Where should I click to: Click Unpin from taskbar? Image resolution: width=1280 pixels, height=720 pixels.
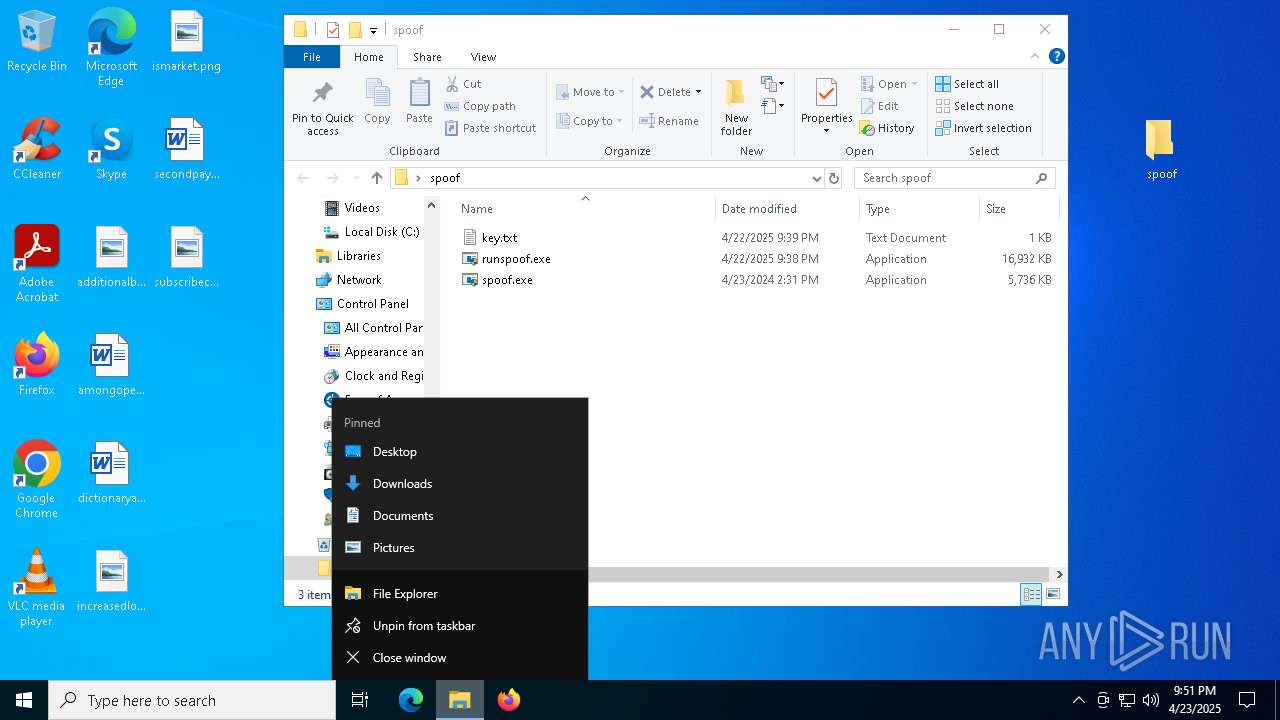click(x=460, y=626)
